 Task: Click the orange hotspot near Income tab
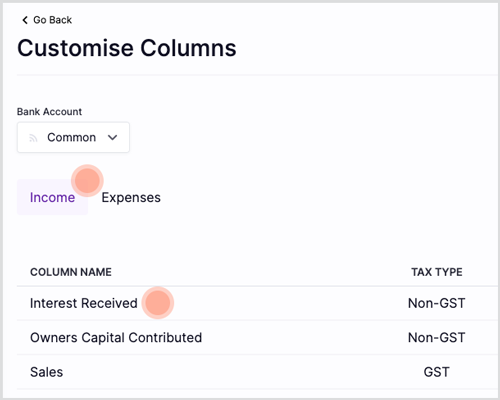87,180
